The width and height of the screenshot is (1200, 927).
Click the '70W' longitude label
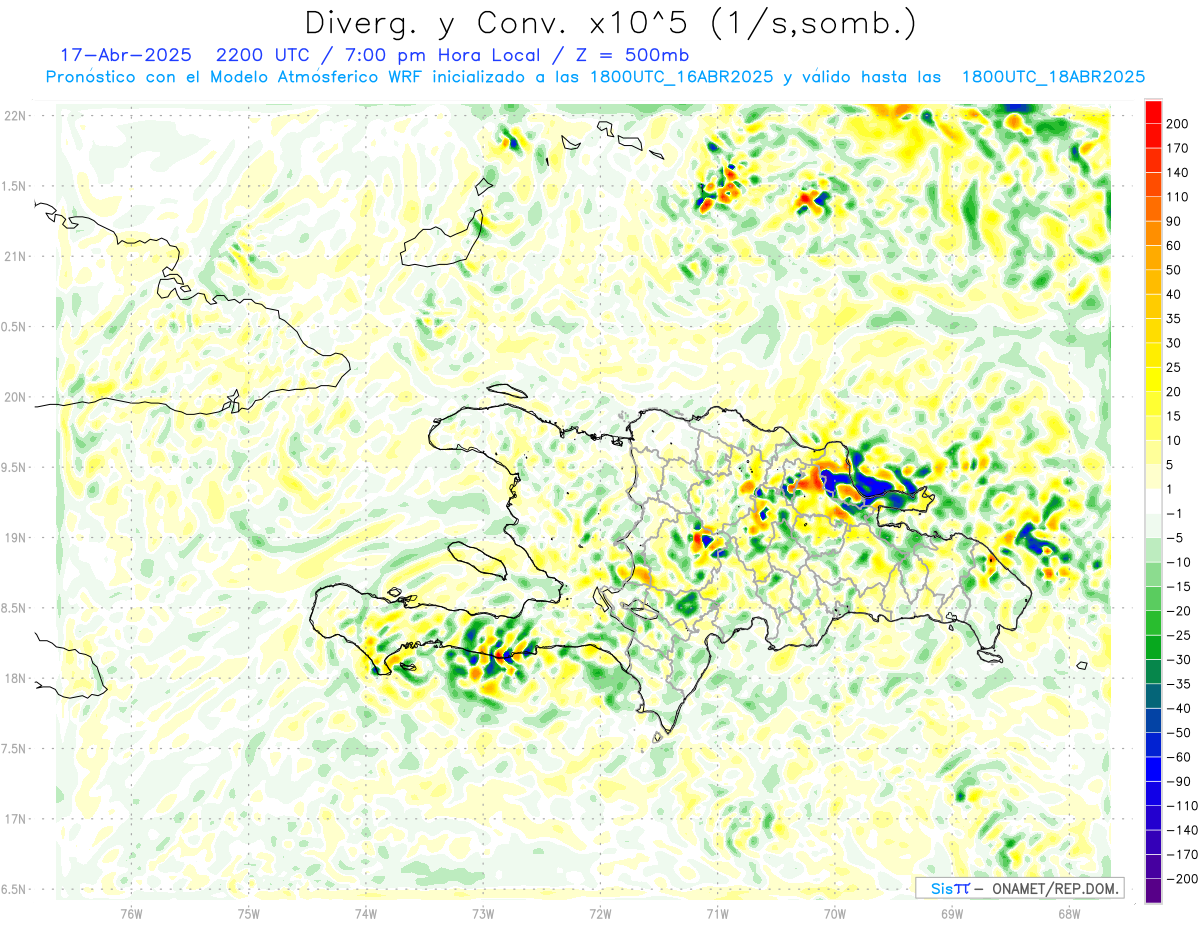(x=835, y=913)
